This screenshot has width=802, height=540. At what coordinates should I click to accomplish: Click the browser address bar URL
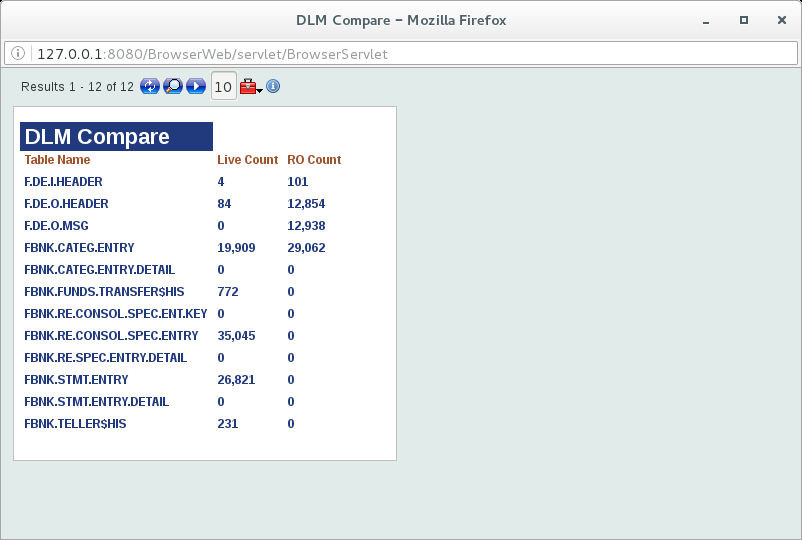pyautogui.click(x=212, y=54)
